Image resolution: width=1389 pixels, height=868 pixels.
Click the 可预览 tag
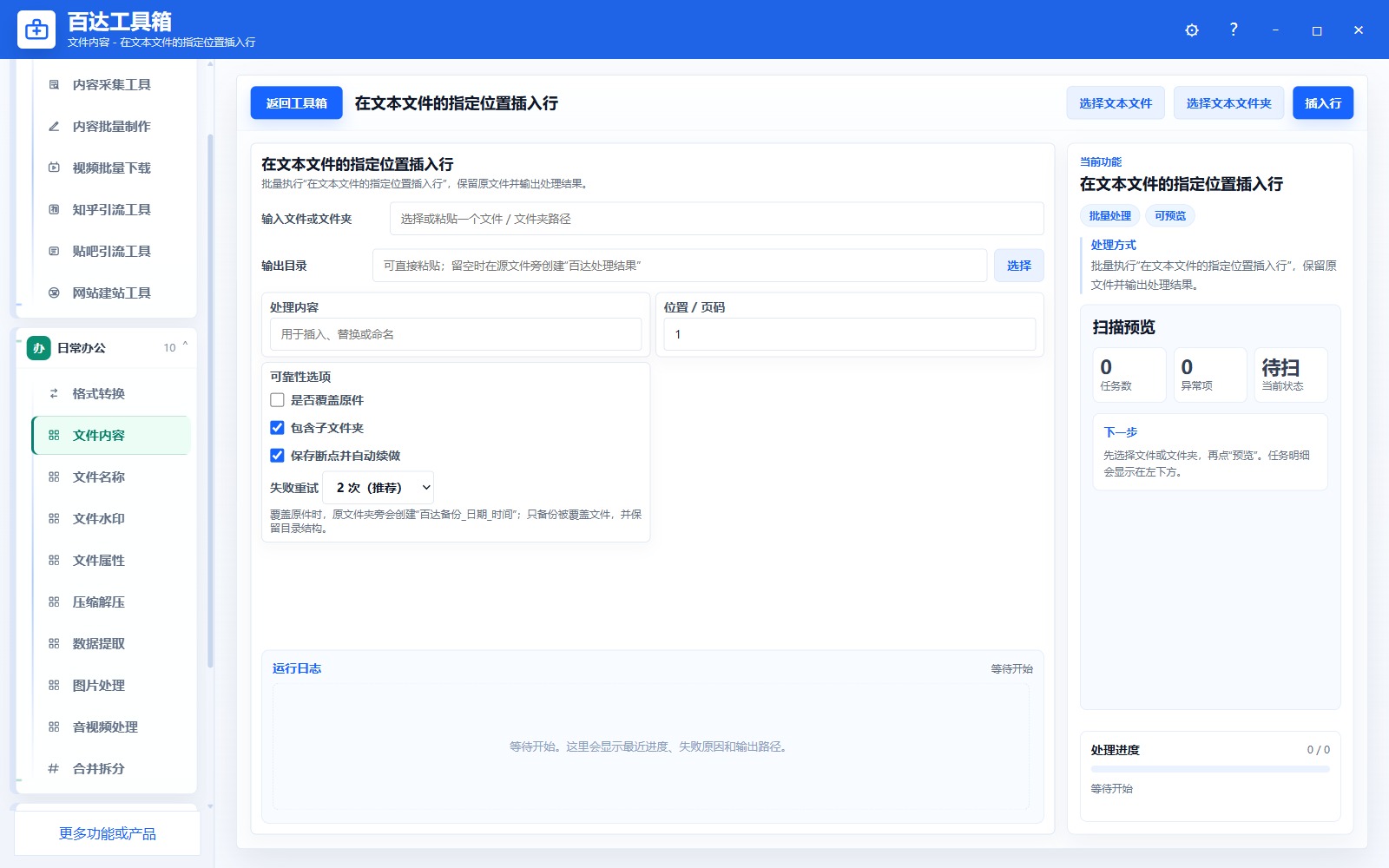click(1170, 216)
